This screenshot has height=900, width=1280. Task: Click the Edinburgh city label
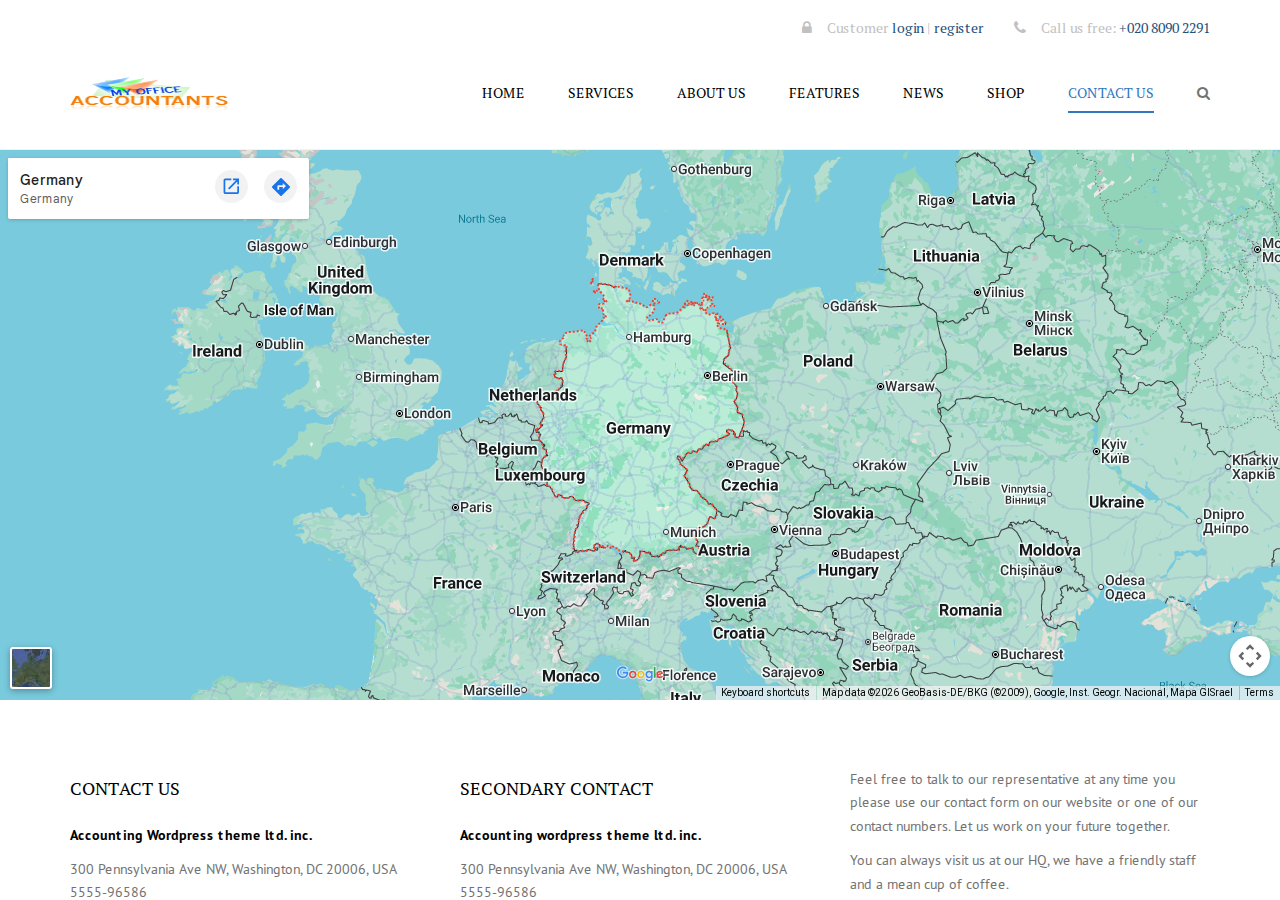(365, 242)
